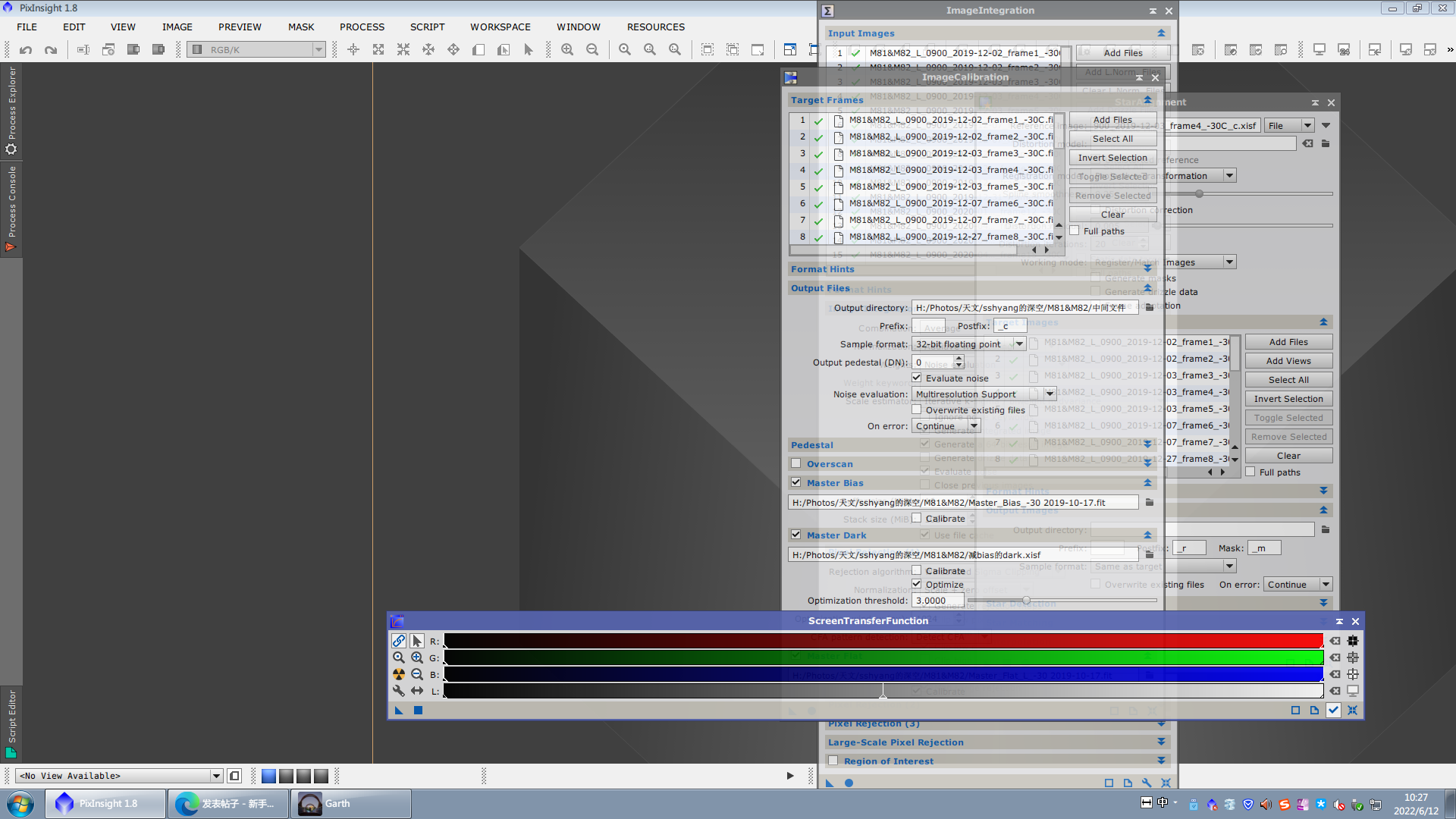Toggle Optimize under Master Dark
Screen dimensions: 1456x819
pos(917,584)
